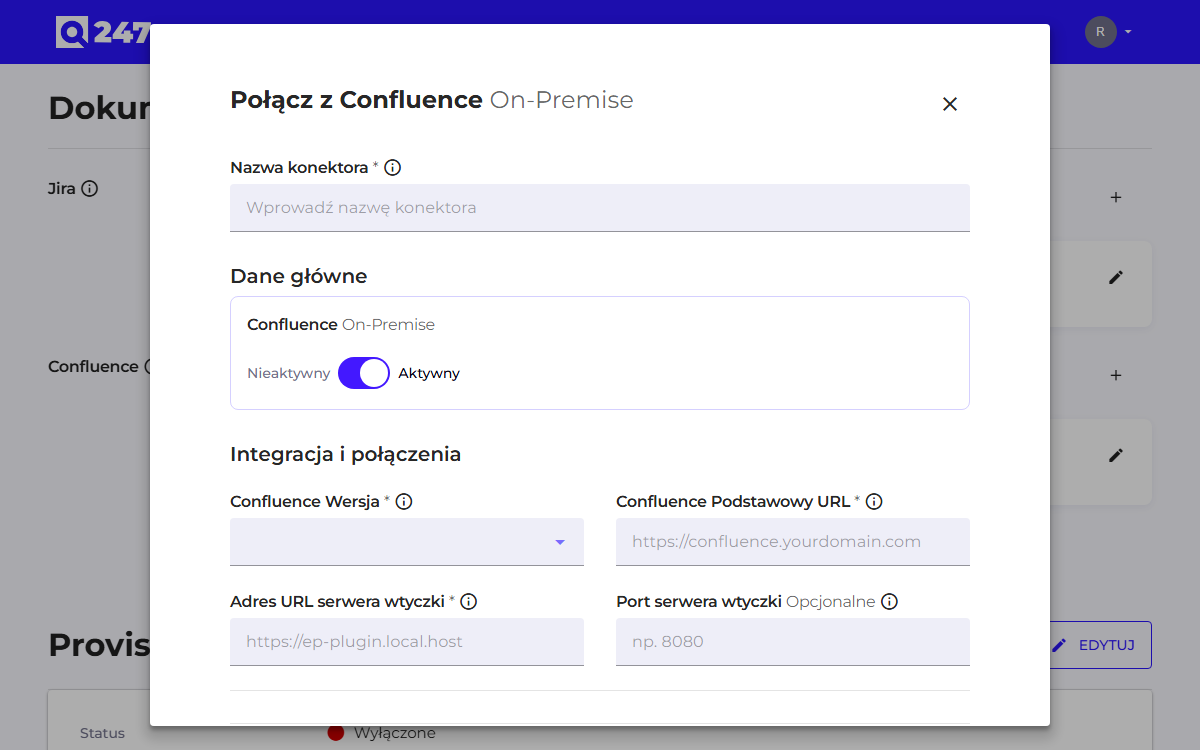1200x750 pixels.
Task: Add a new Jira connector
Action: click(x=1116, y=198)
